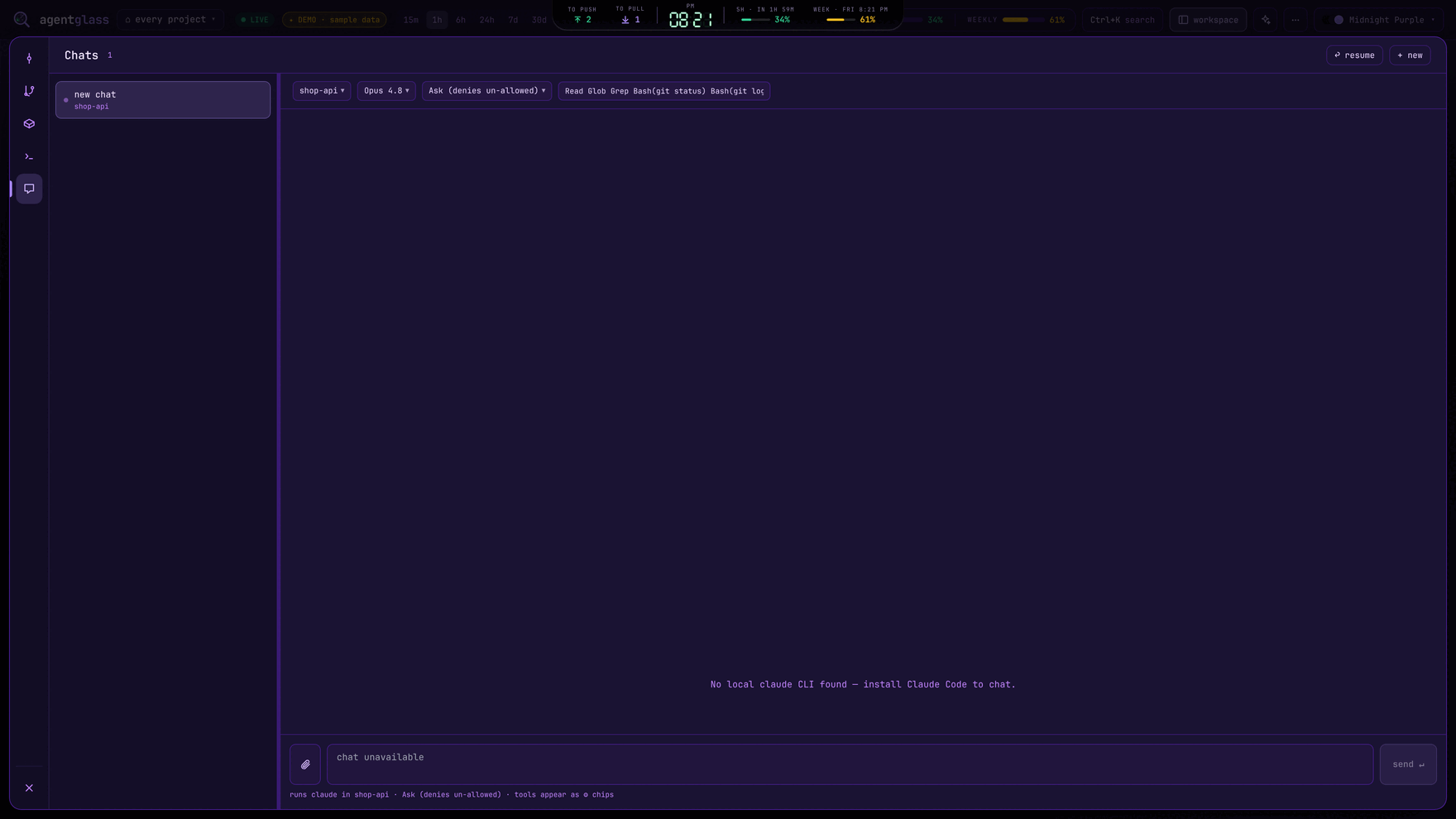Open the git branch sidebar icon
Viewport: 1456px width, 819px height.
(x=29, y=91)
